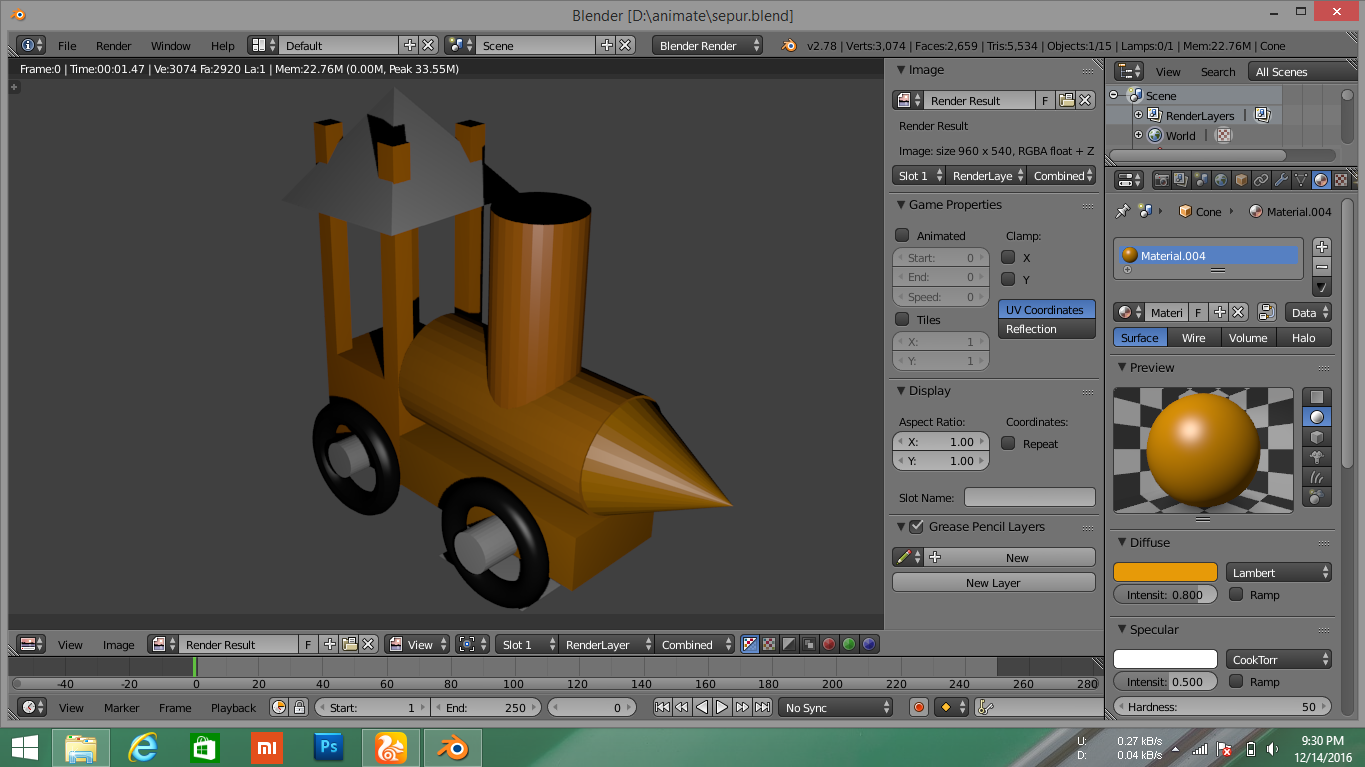Toggle the Tiles checkbox
This screenshot has height=767, width=1365.
tap(902, 320)
